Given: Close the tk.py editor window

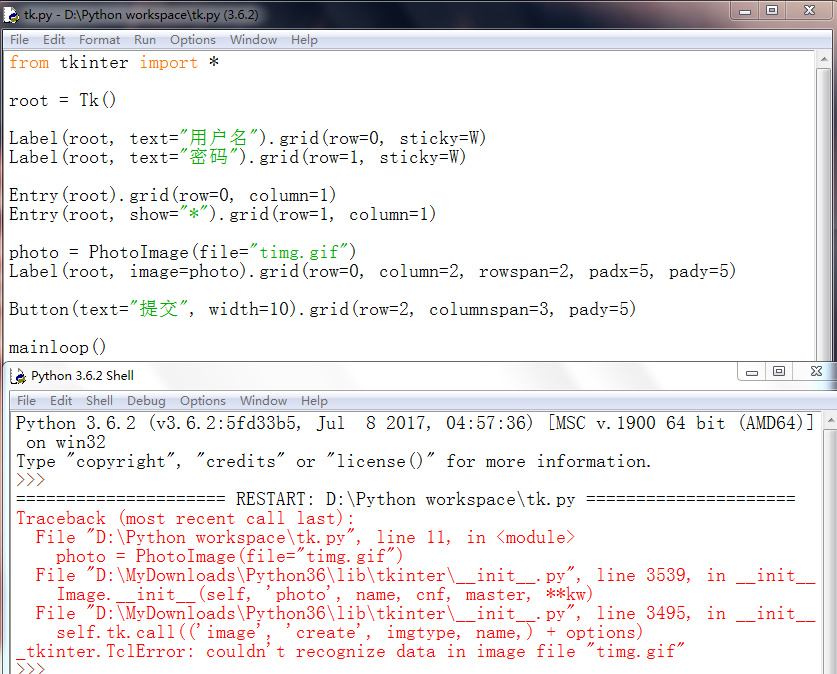Looking at the screenshot, I should tap(810, 11).
